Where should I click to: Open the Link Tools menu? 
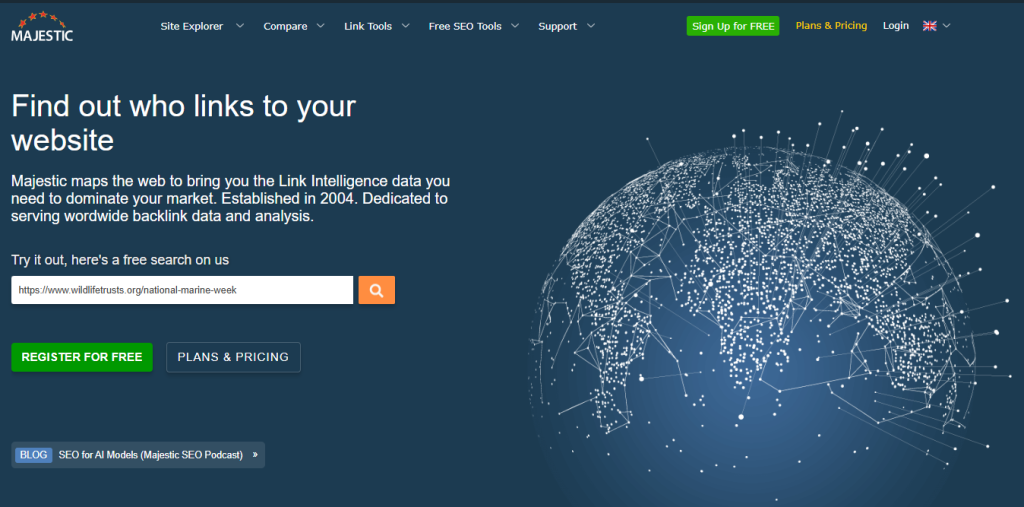(x=368, y=26)
